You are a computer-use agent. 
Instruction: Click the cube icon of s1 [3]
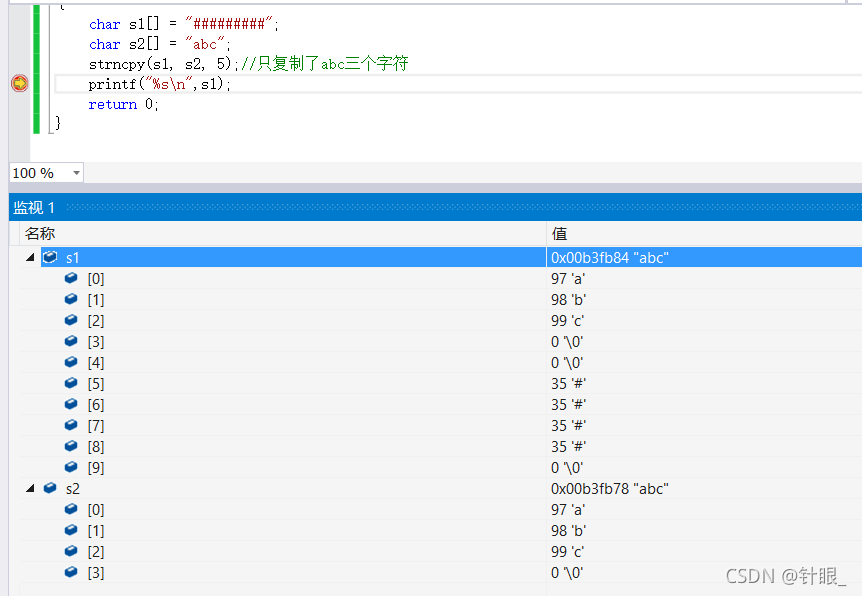[x=71, y=341]
